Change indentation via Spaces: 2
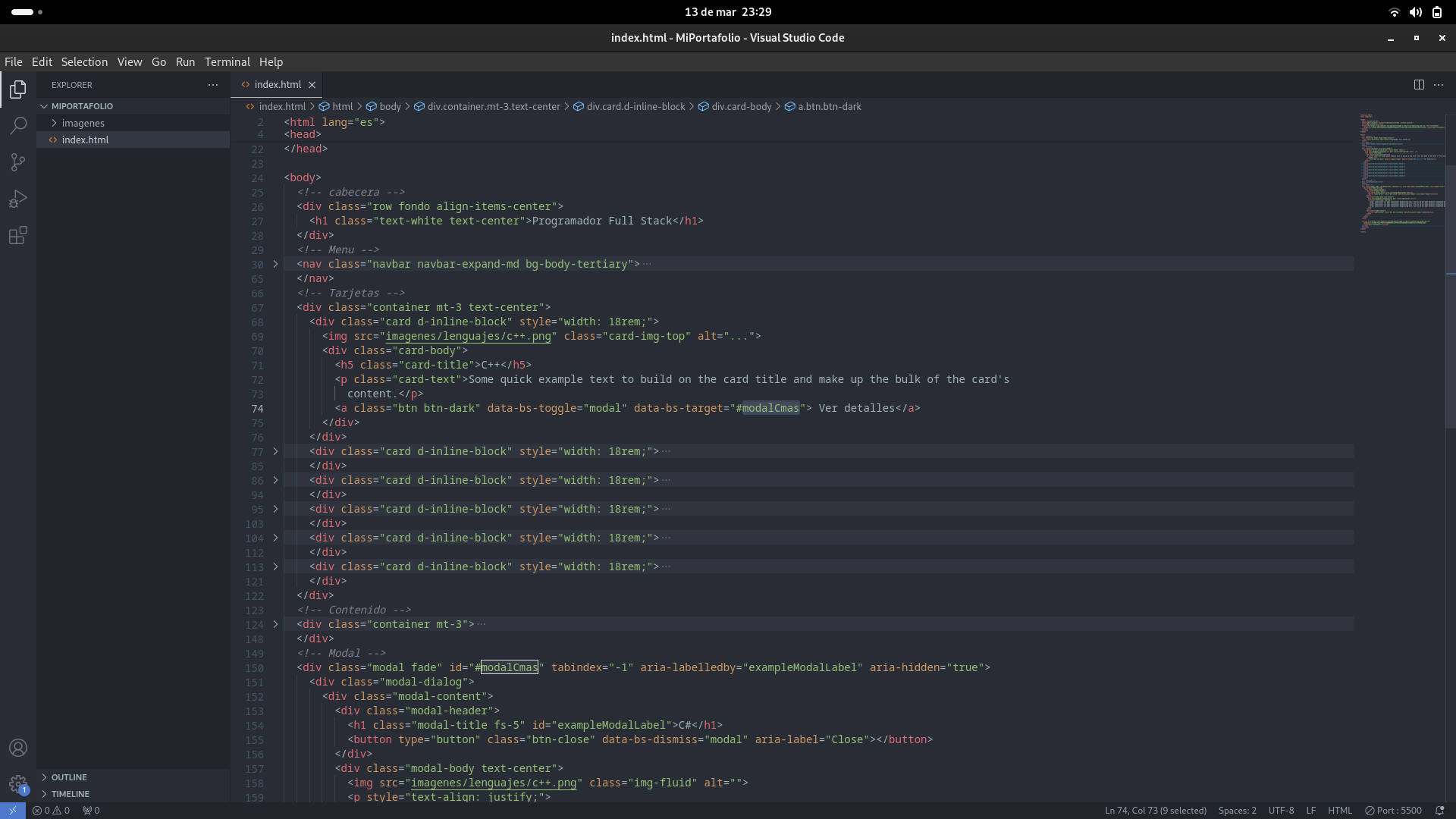 pos(1237,811)
